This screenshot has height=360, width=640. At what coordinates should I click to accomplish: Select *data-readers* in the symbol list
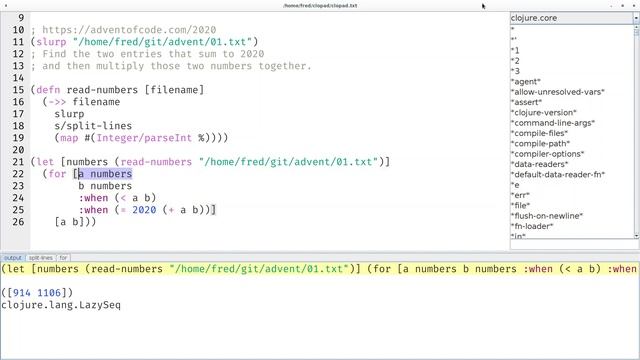pos(540,164)
